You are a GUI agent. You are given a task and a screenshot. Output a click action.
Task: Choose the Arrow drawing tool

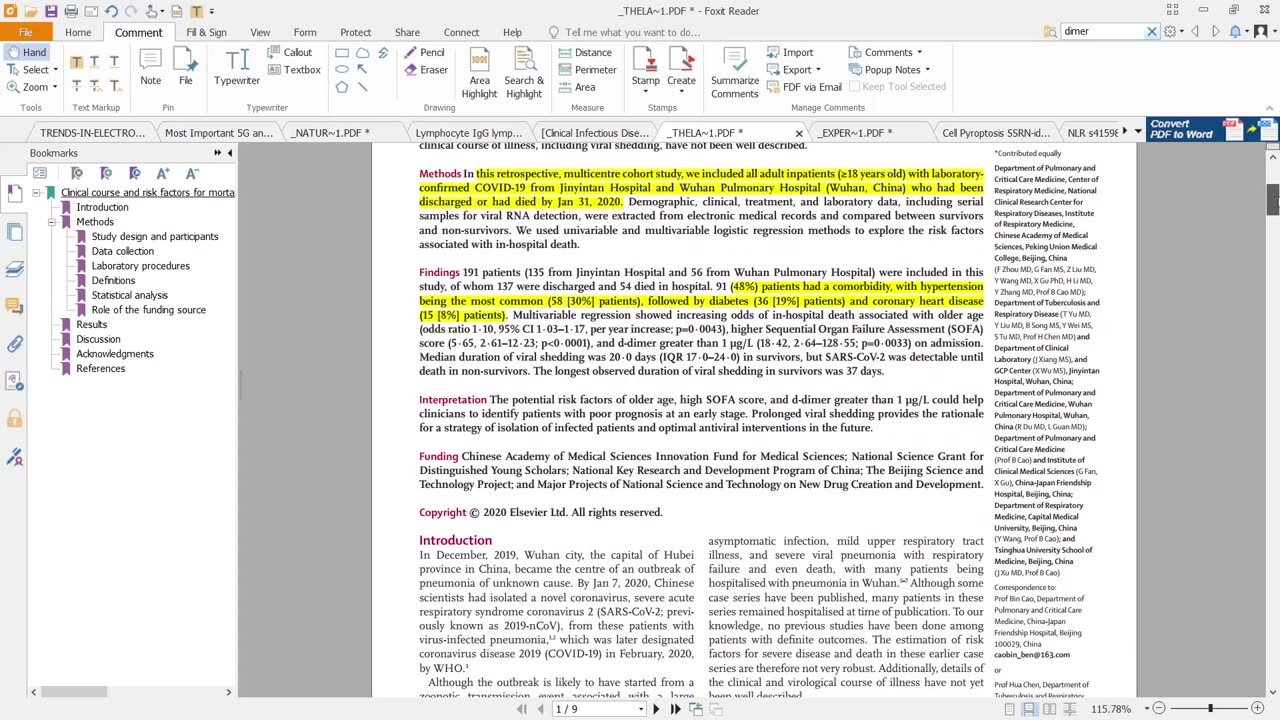point(362,69)
